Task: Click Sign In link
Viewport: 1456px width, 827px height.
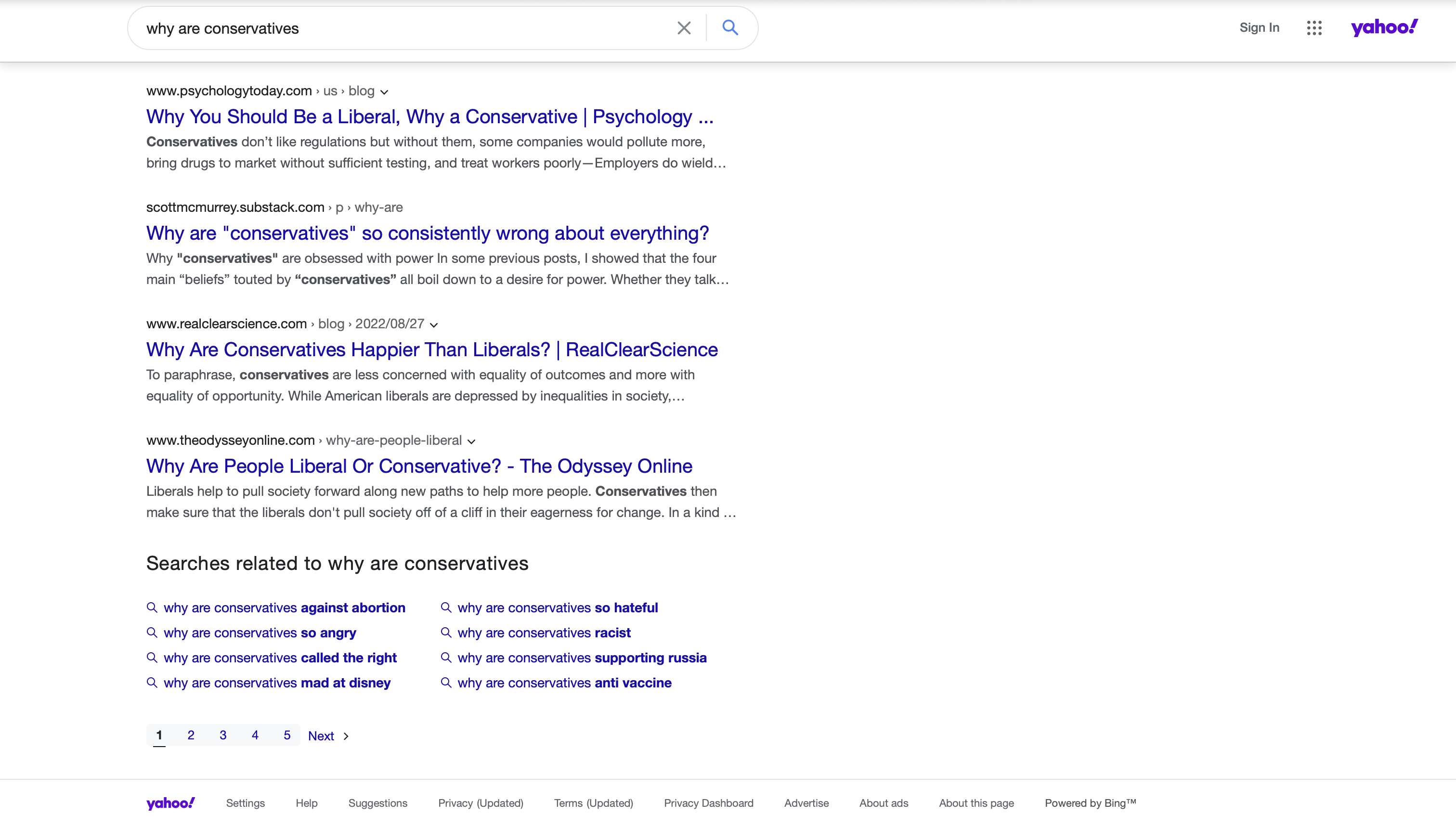Action: pos(1259,27)
